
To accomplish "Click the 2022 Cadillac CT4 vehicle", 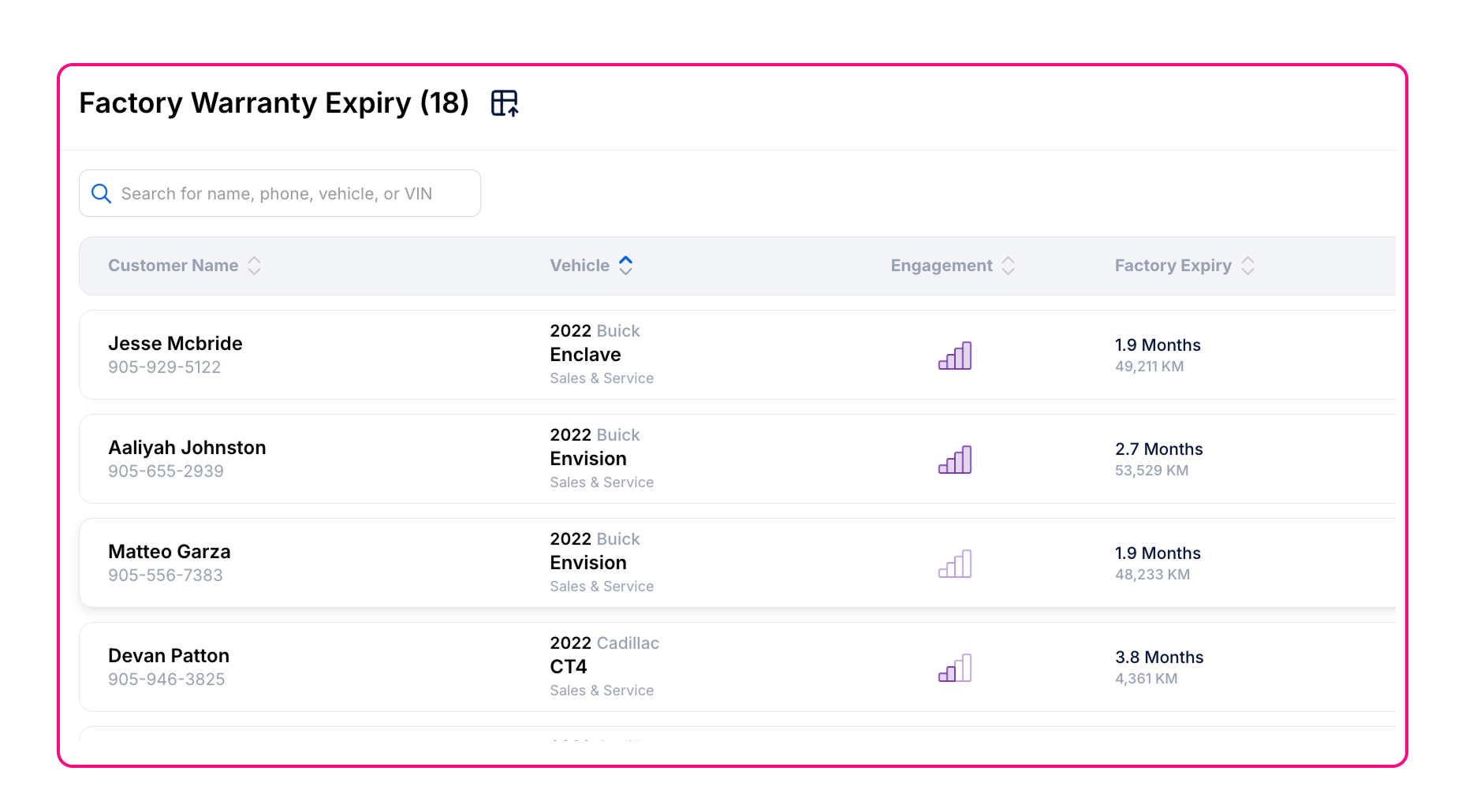I will pyautogui.click(x=603, y=655).
